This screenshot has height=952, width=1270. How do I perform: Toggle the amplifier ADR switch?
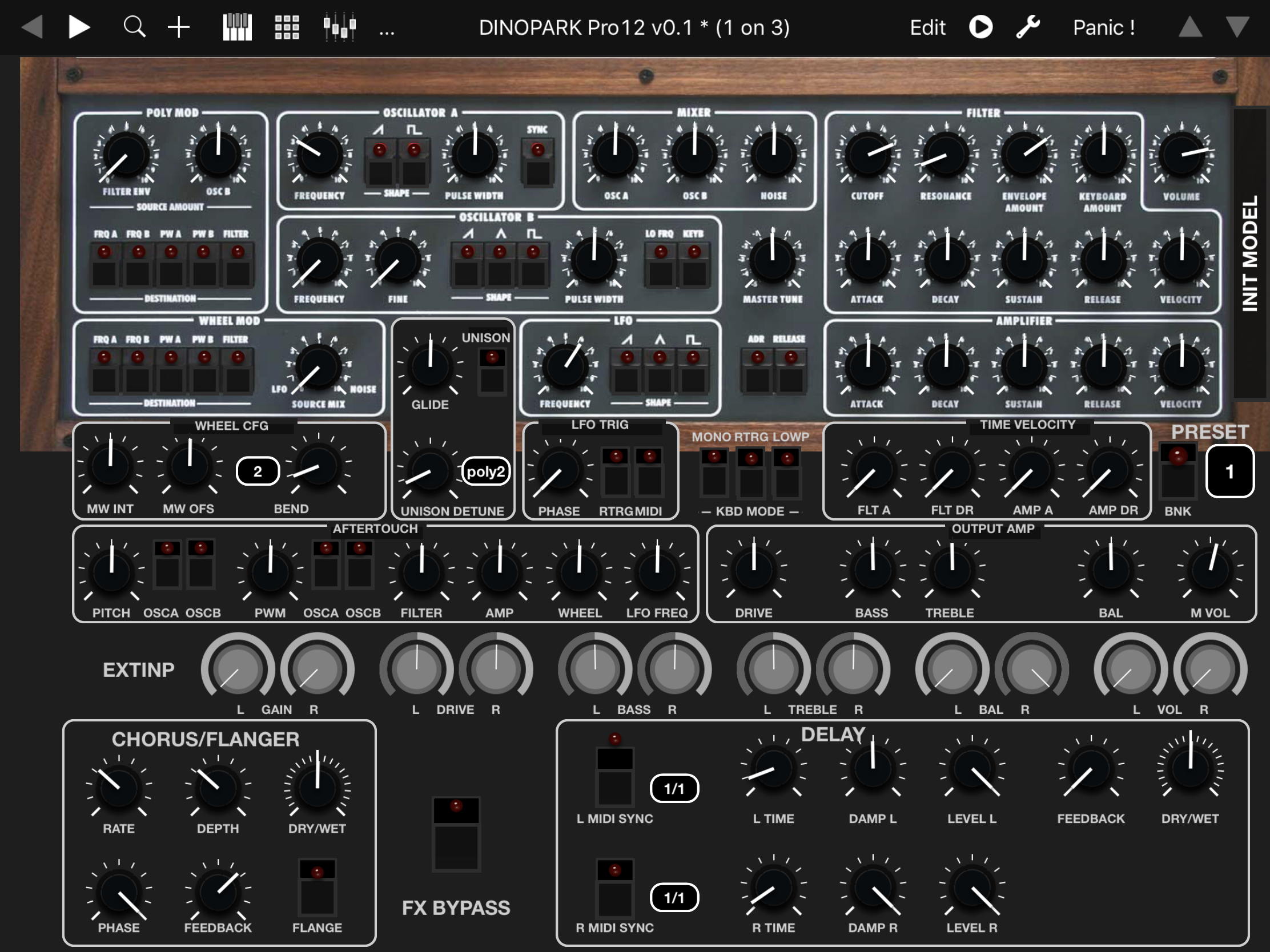pos(757,372)
